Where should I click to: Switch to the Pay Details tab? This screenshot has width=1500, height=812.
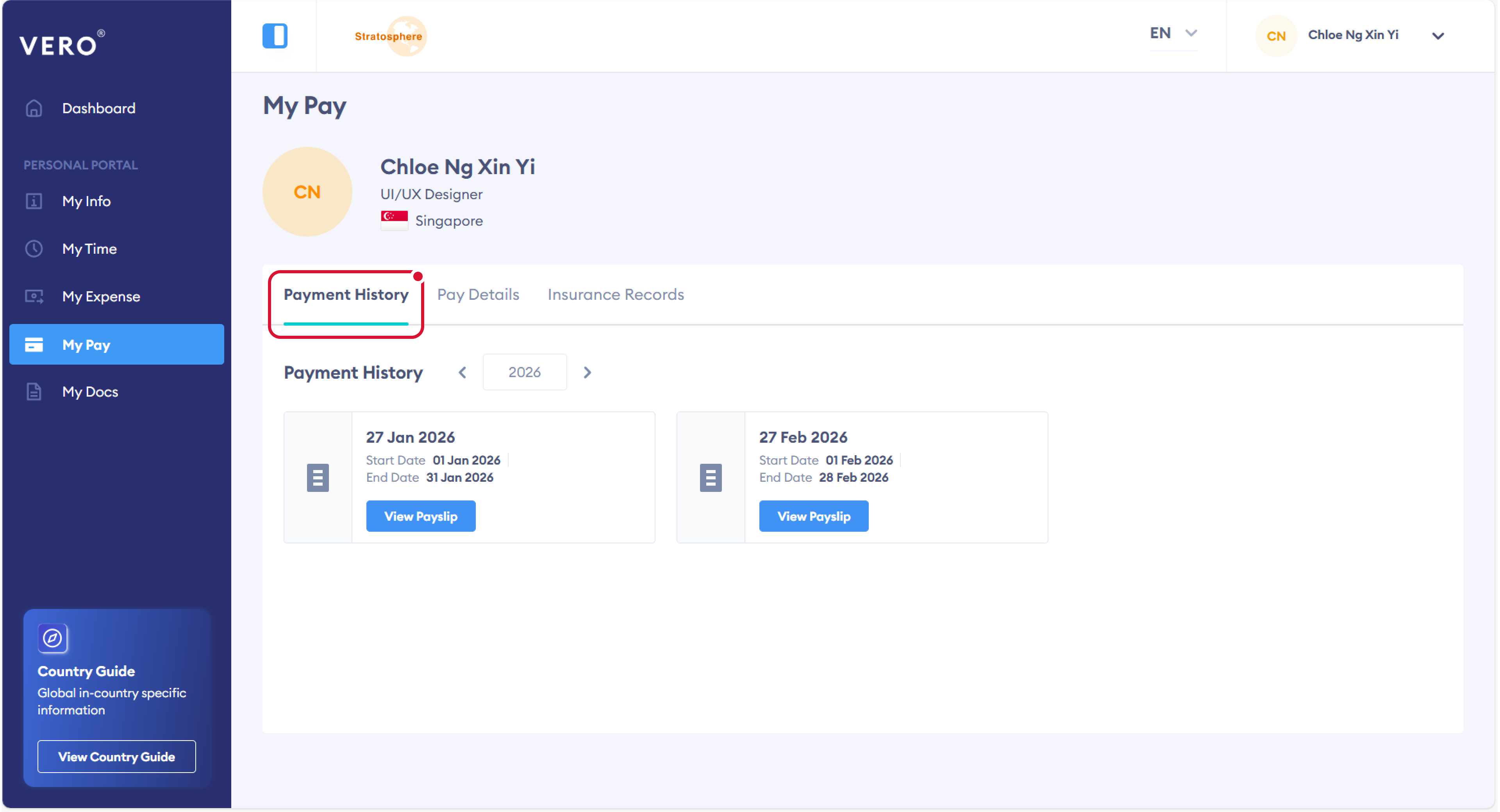(477, 294)
